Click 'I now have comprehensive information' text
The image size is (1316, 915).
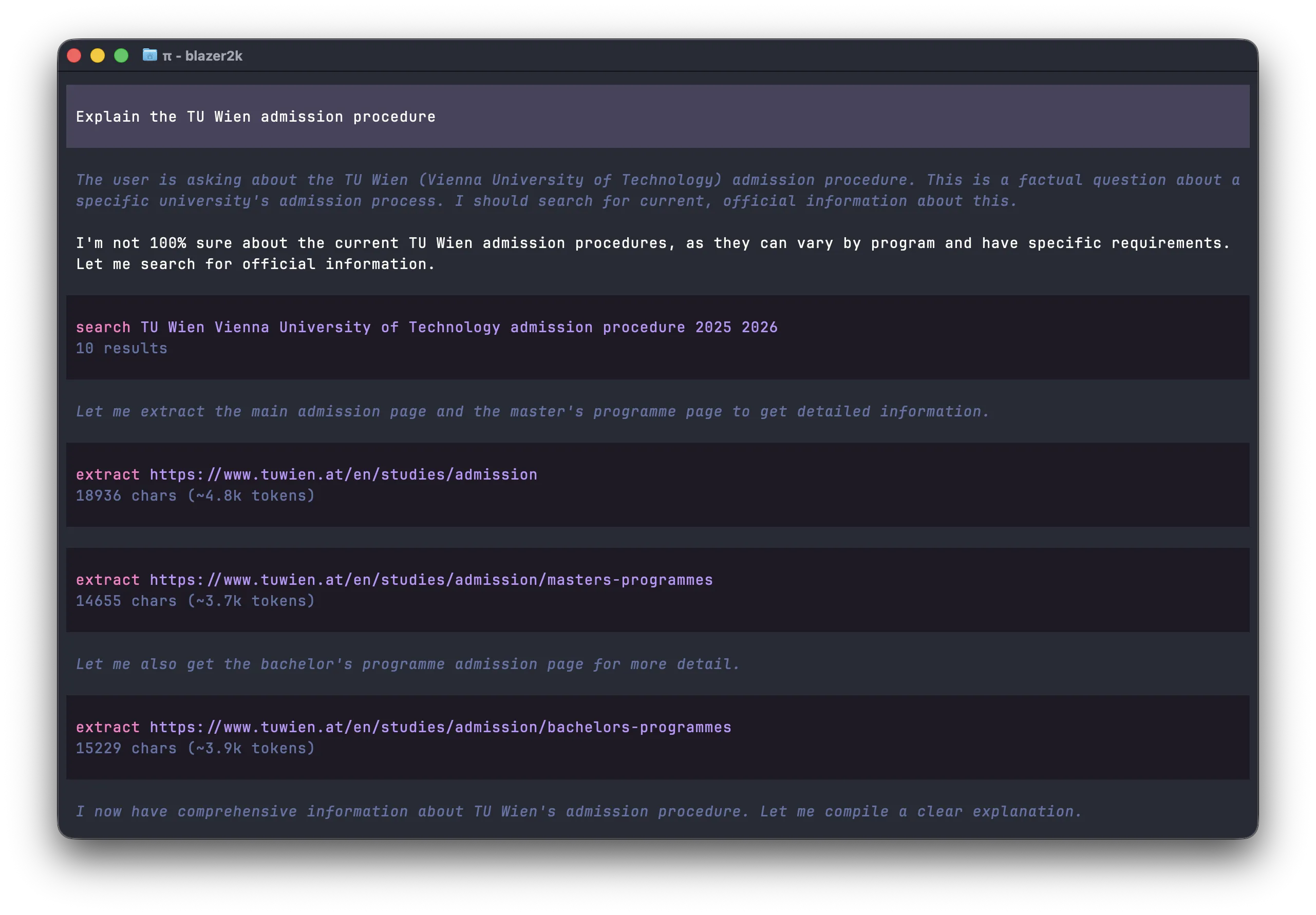pyautogui.click(x=579, y=811)
